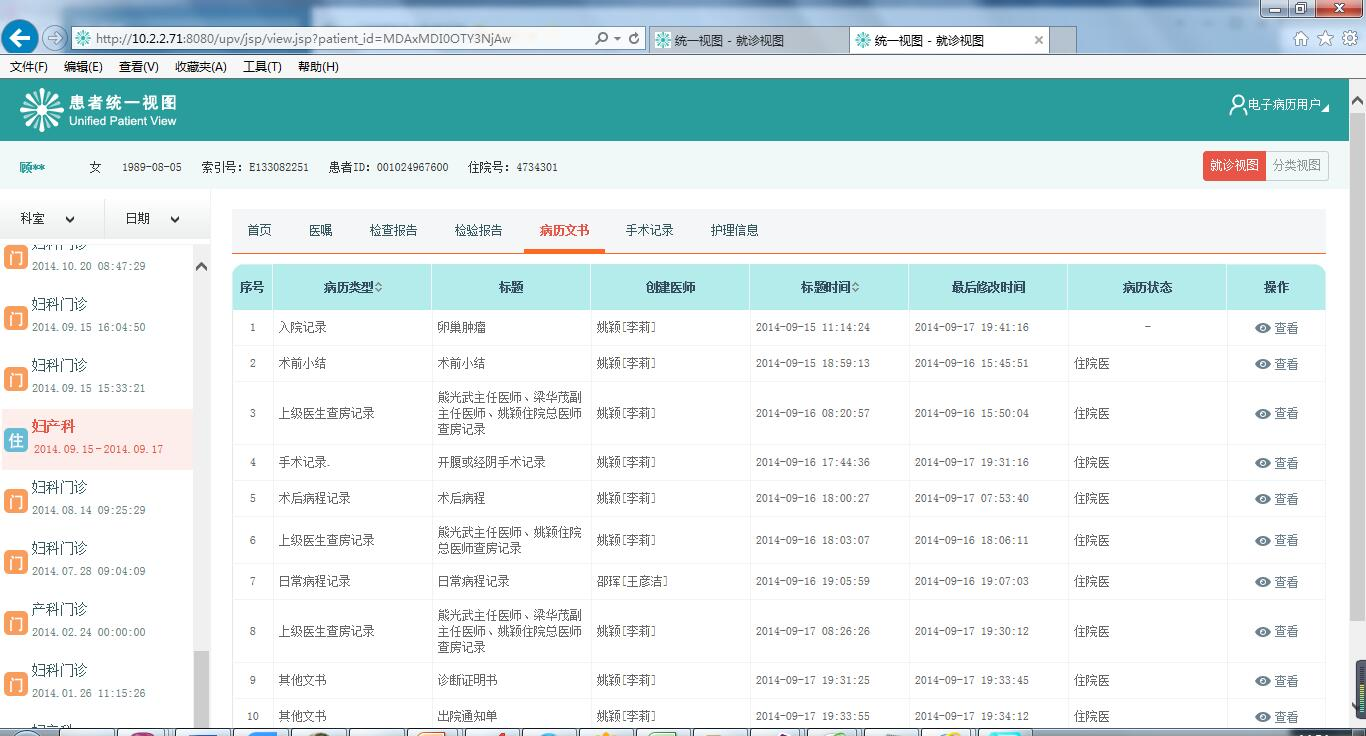Click the 门 icon beside 产科门诊 visit

point(15,623)
